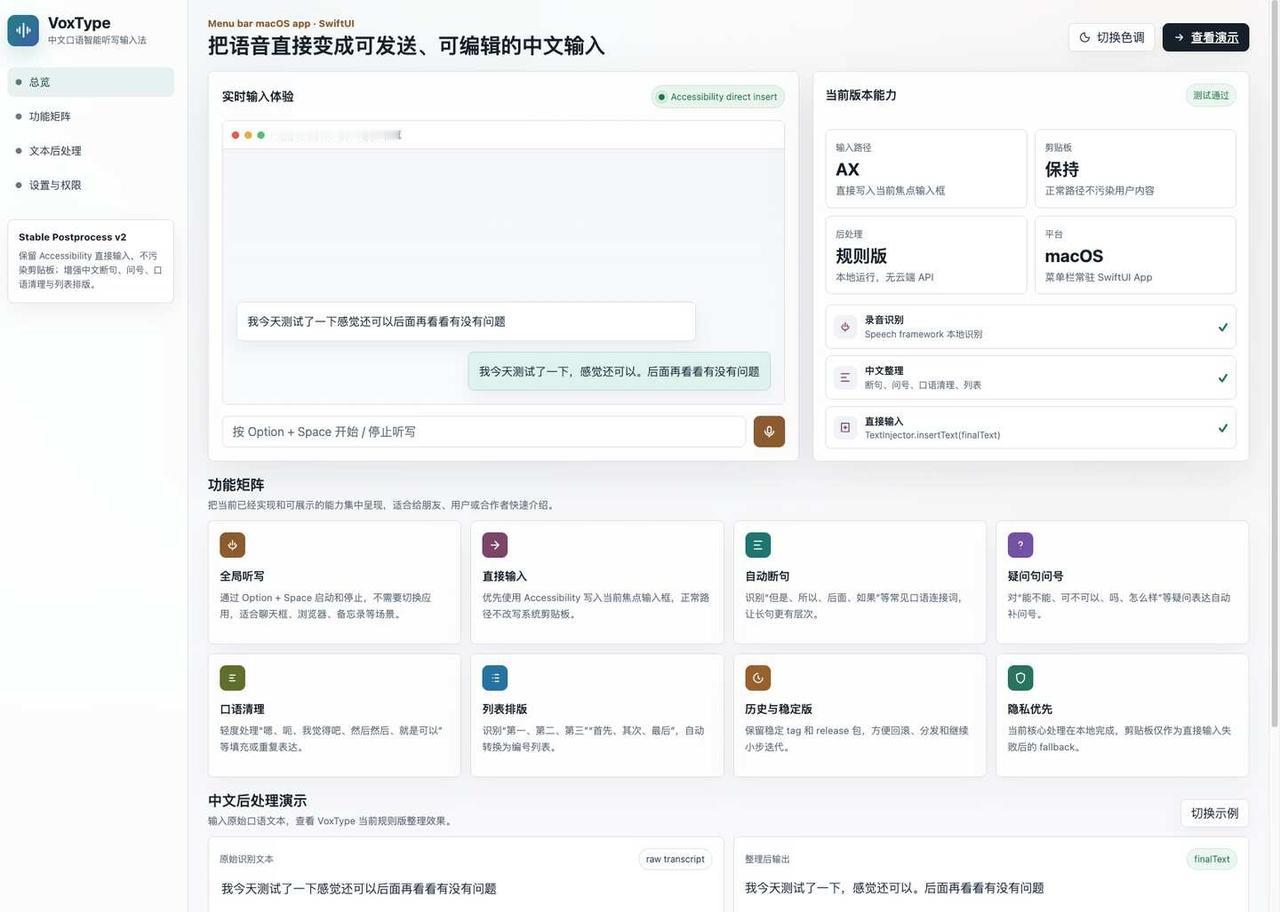Click the 整理后输出 result text
Screen dimensions: 1280x912
click(894, 888)
